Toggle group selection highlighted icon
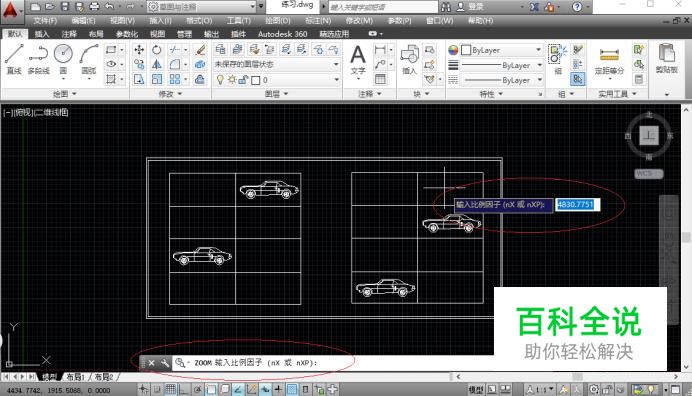This screenshot has width=692, height=396. click(x=578, y=79)
